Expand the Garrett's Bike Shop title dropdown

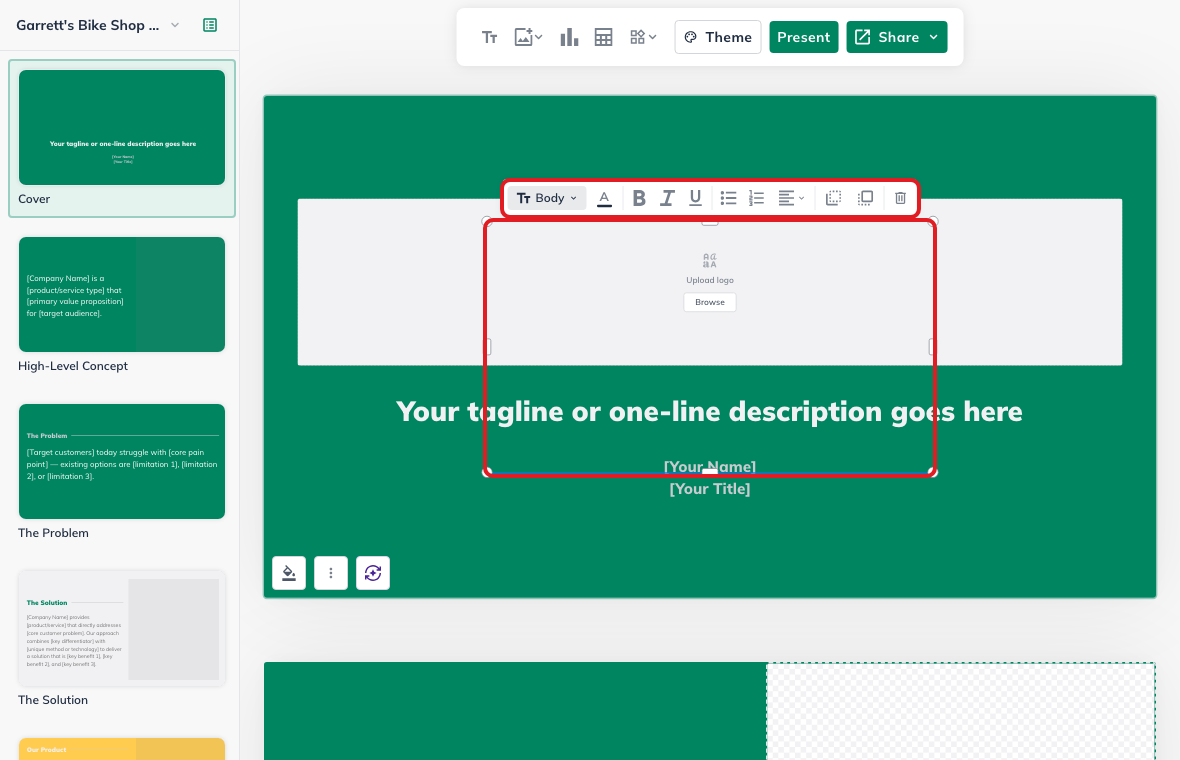175,25
